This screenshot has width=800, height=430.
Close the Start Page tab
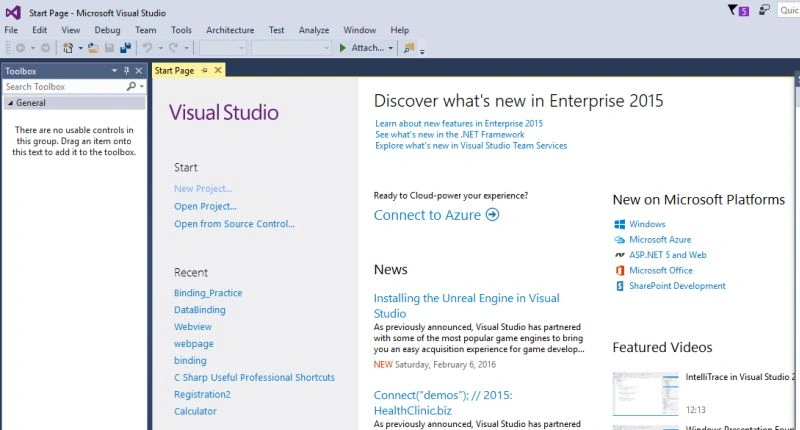pyautogui.click(x=218, y=70)
